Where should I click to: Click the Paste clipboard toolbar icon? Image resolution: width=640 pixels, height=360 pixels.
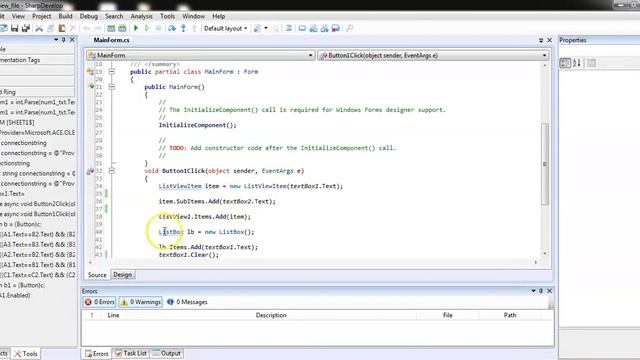(x=62, y=28)
